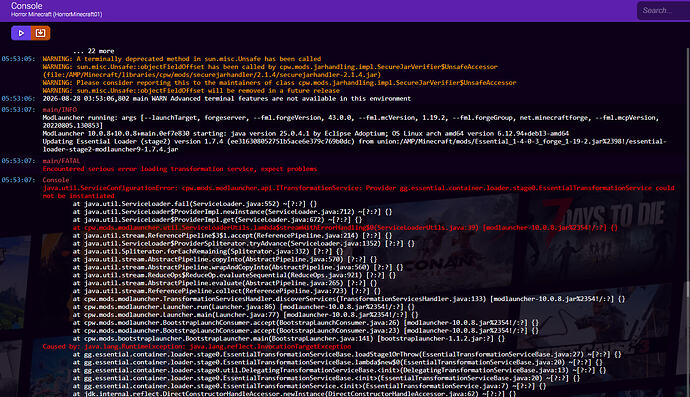Click the "main/FATAL" label
The width and height of the screenshot is (690, 397).
click(x=61, y=161)
